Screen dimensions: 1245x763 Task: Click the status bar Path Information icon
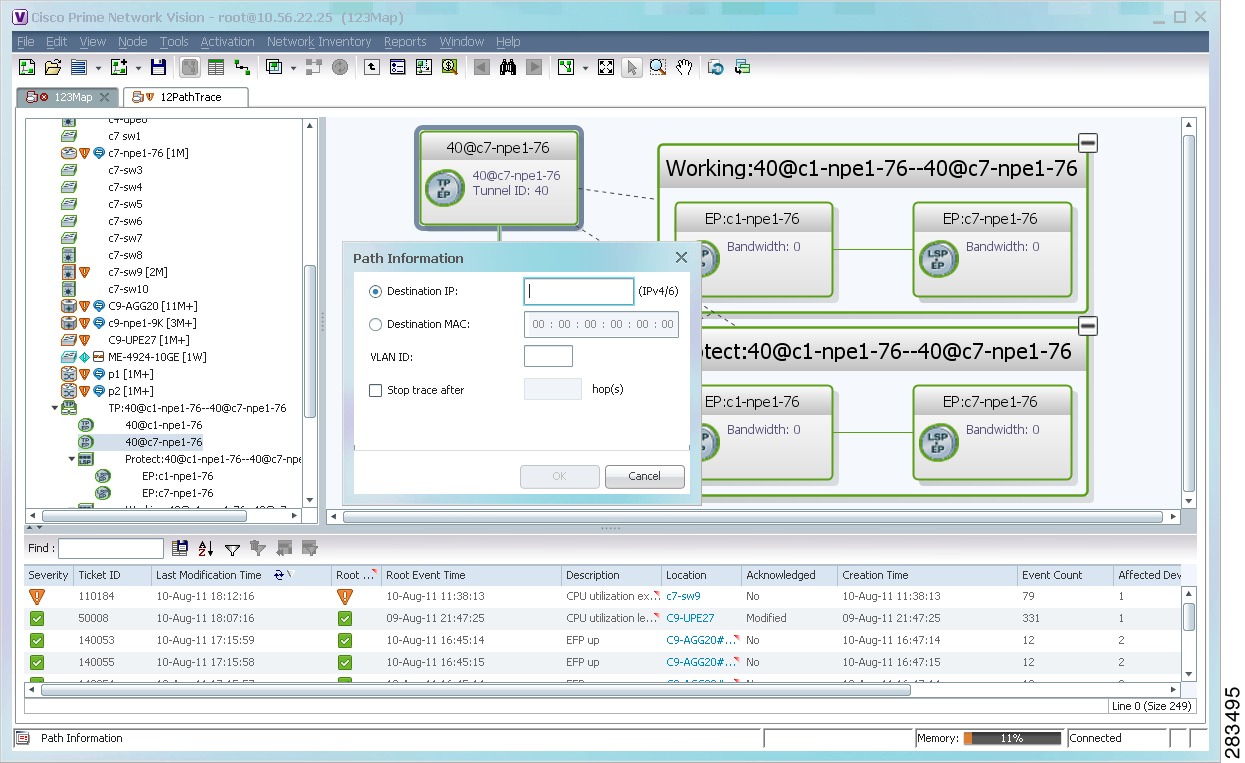coord(23,738)
